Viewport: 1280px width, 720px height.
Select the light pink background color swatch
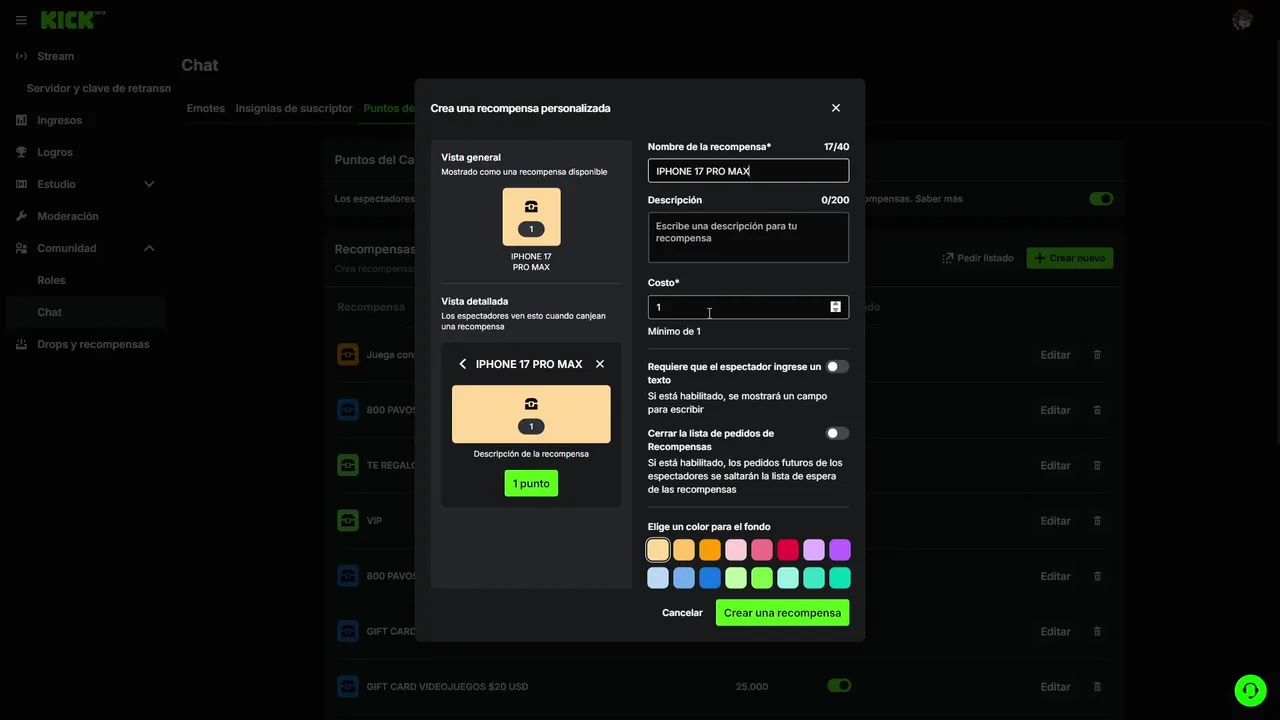click(x=736, y=550)
